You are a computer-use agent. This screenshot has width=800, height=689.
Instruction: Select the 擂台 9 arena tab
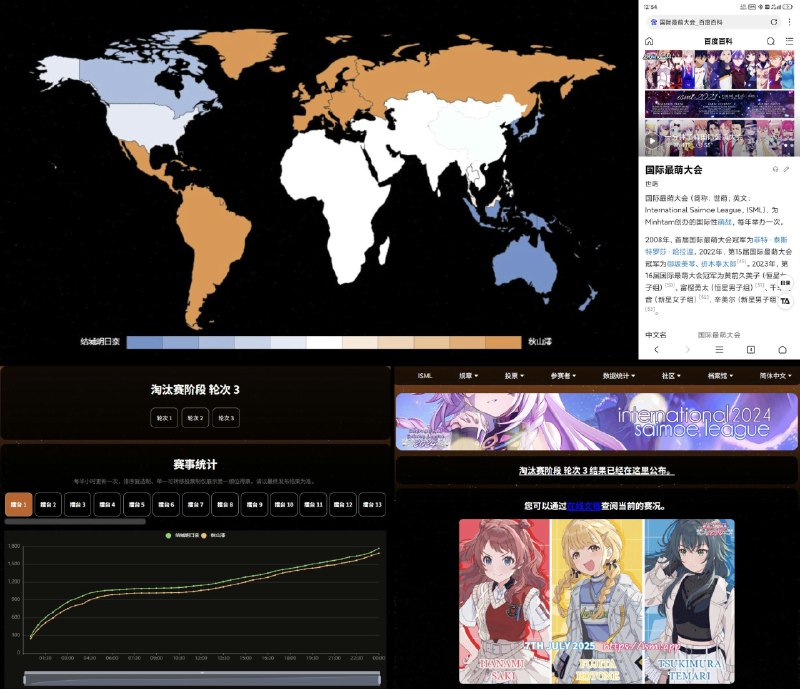click(x=254, y=505)
